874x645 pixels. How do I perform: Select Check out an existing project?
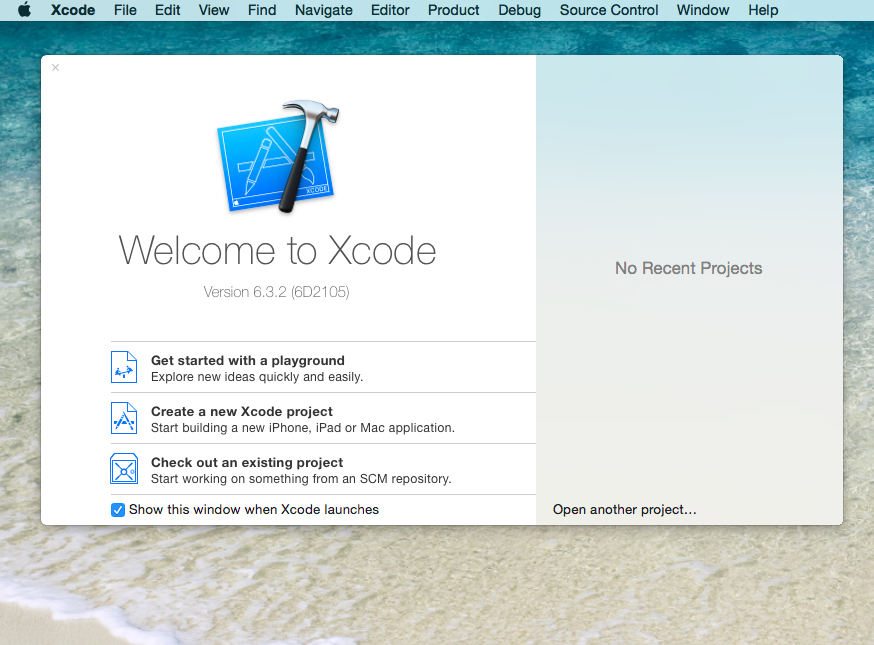click(323, 469)
